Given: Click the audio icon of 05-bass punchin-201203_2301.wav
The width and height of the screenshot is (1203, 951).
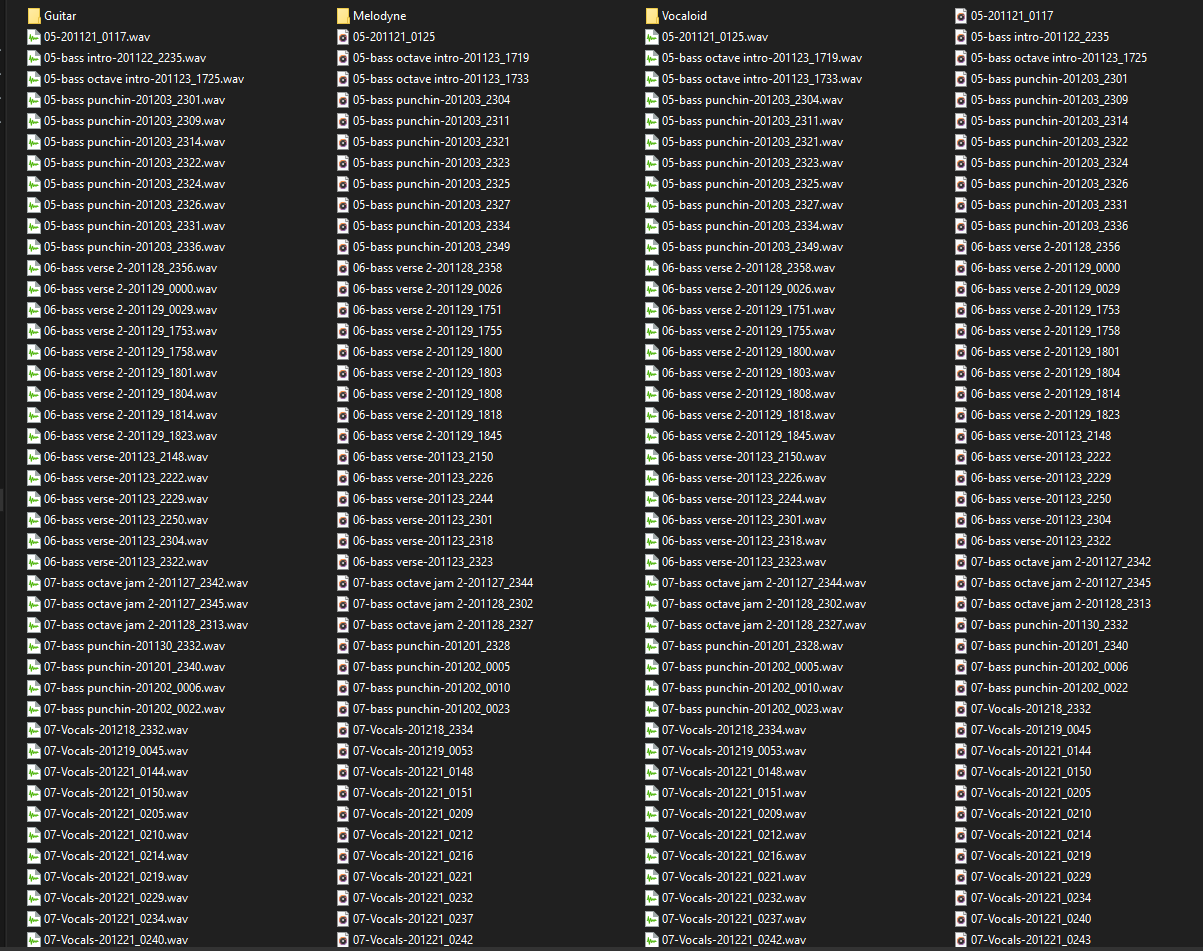Looking at the screenshot, I should pos(34,100).
